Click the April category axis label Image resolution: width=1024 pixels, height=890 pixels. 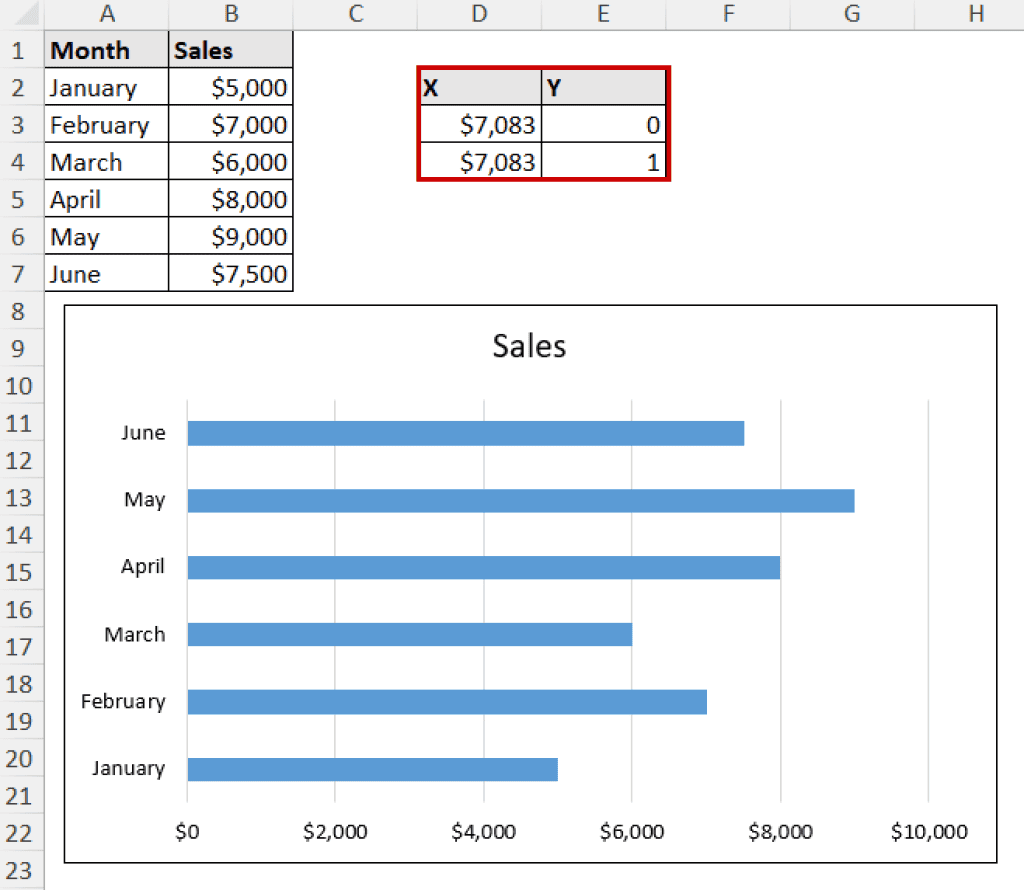pos(143,566)
